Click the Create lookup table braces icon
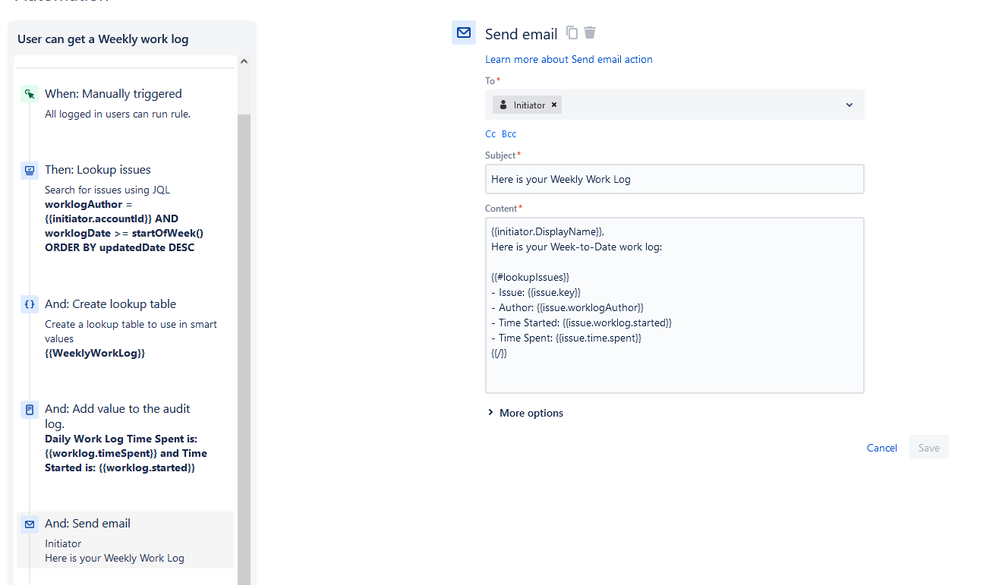999x585 pixels. 29,304
